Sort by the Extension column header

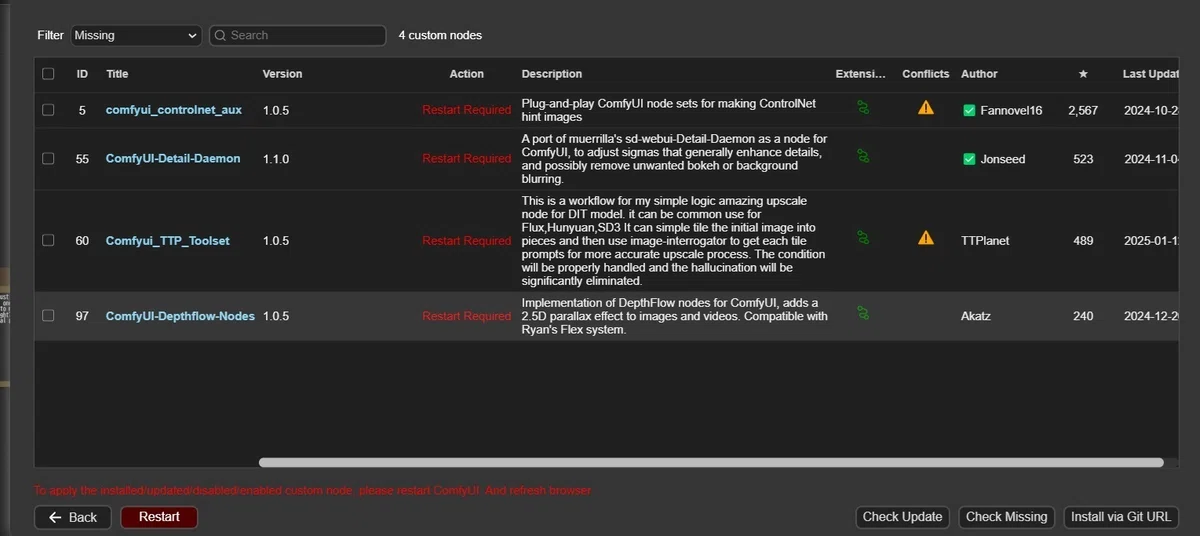click(861, 74)
